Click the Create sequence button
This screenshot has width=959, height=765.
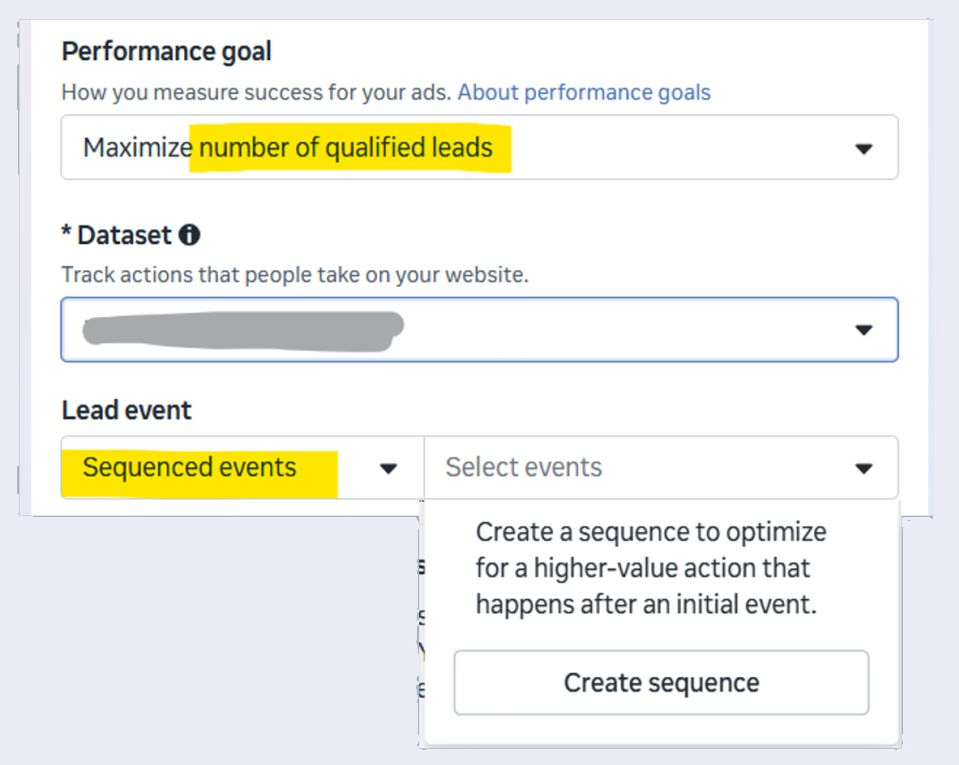[x=661, y=682]
